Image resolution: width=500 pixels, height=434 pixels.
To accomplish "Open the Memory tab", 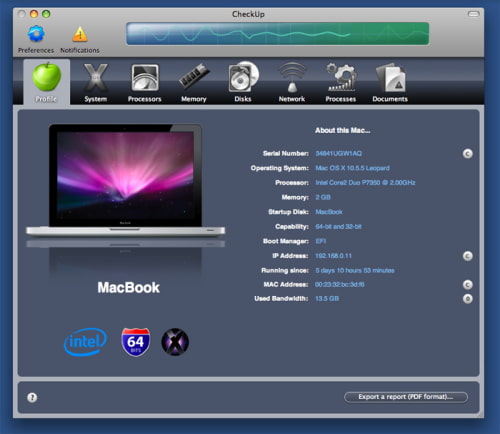I will click(194, 83).
